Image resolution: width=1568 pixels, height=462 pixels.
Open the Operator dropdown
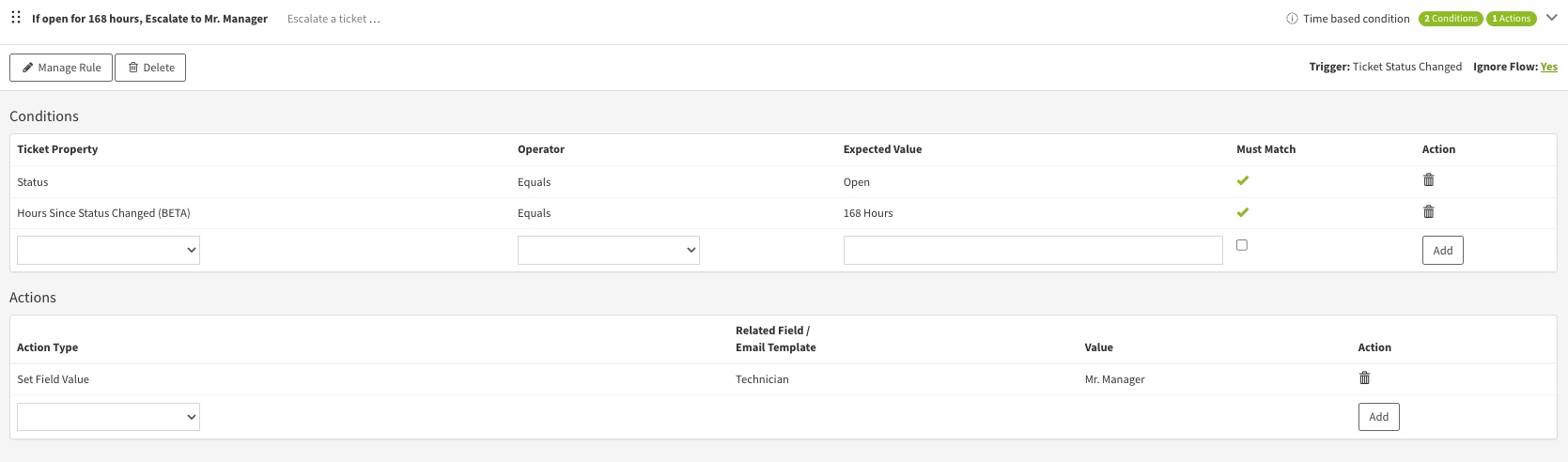(608, 250)
